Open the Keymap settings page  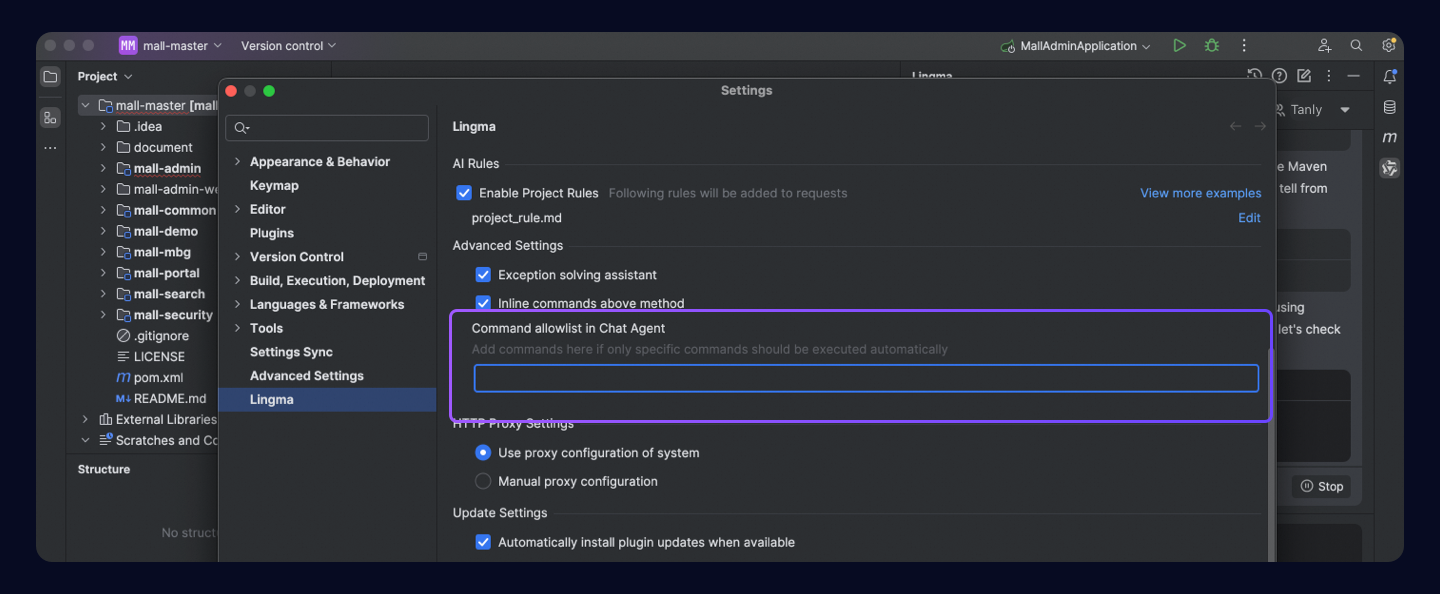click(274, 186)
